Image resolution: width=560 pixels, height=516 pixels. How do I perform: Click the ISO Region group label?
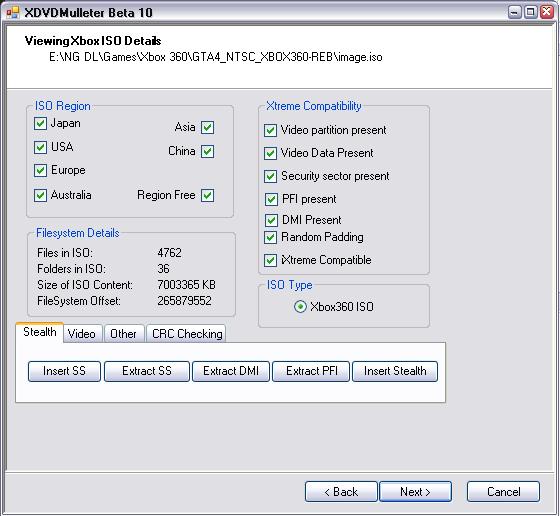pyautogui.click(x=62, y=106)
